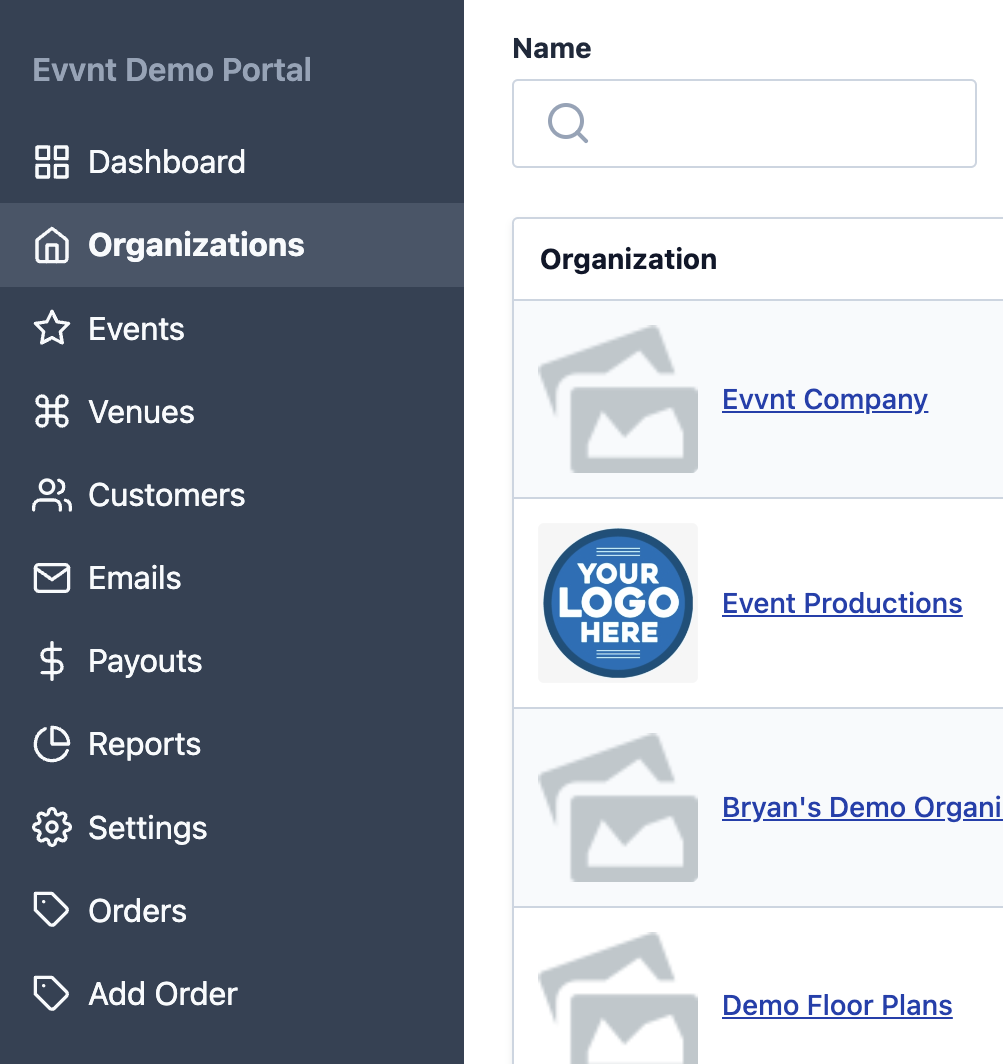Screen dimensions: 1003x1064
Task: Click the Settings gear icon
Action: pos(52,828)
